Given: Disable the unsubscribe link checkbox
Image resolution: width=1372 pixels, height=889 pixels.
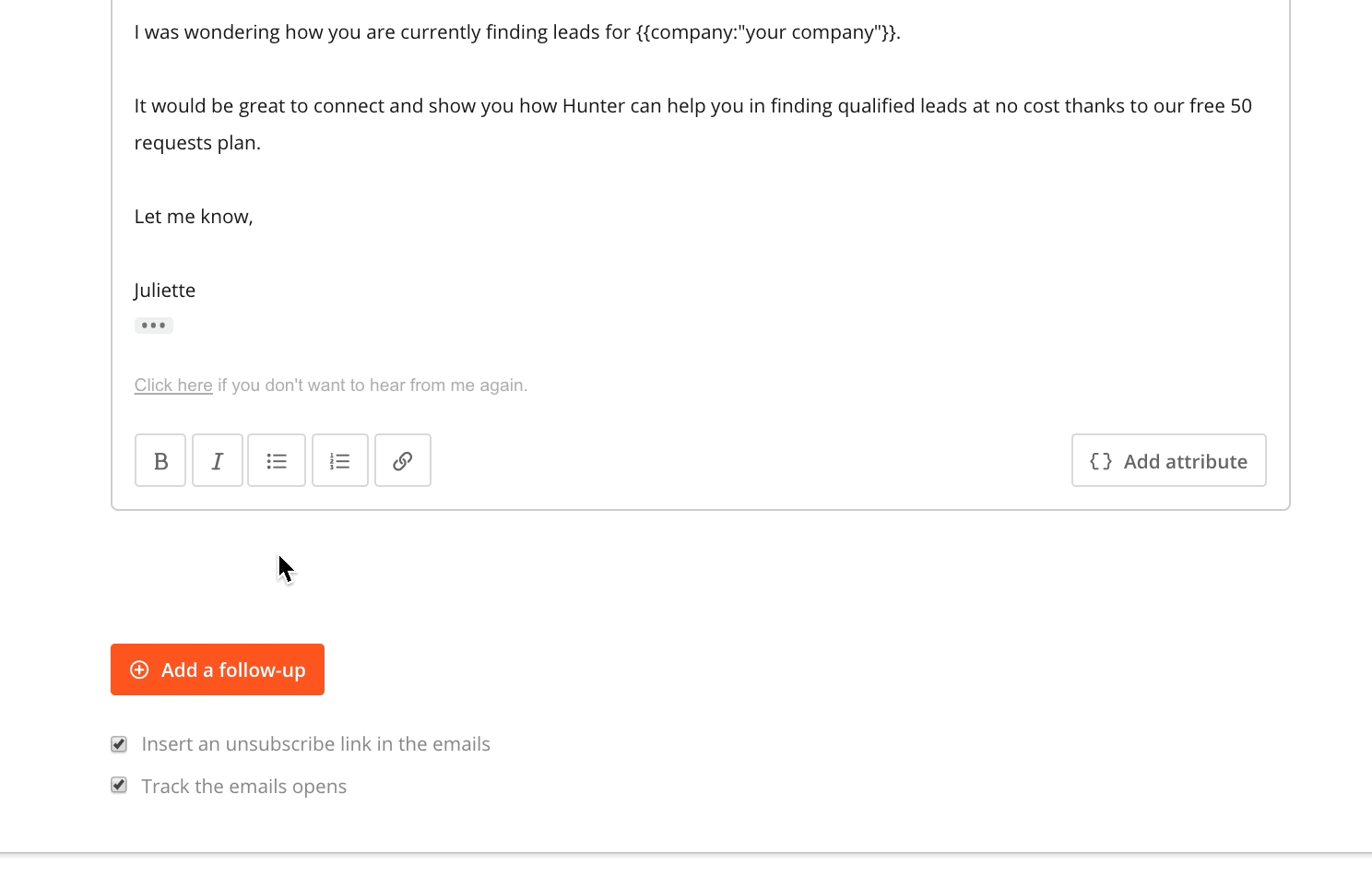Looking at the screenshot, I should (118, 743).
